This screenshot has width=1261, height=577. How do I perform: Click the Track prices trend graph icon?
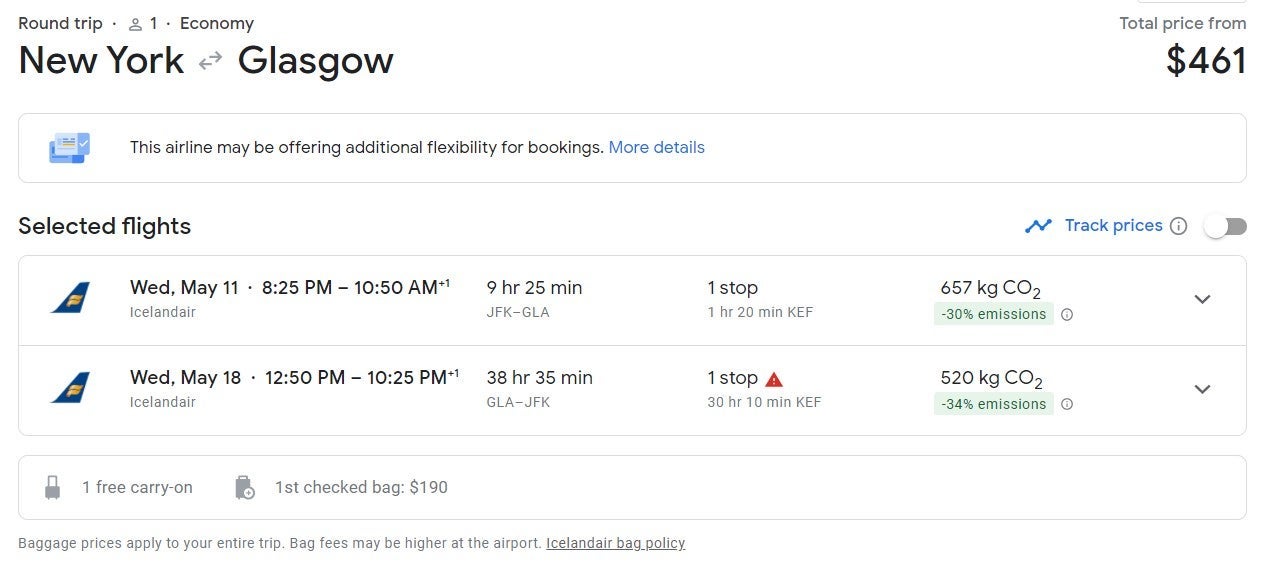(x=1038, y=226)
